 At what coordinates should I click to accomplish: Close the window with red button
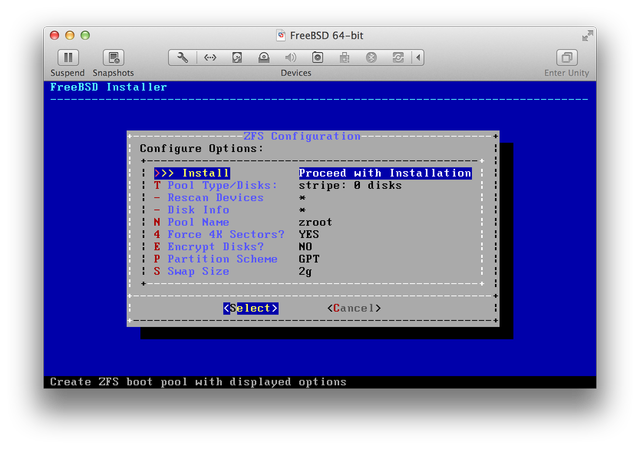(x=54, y=36)
